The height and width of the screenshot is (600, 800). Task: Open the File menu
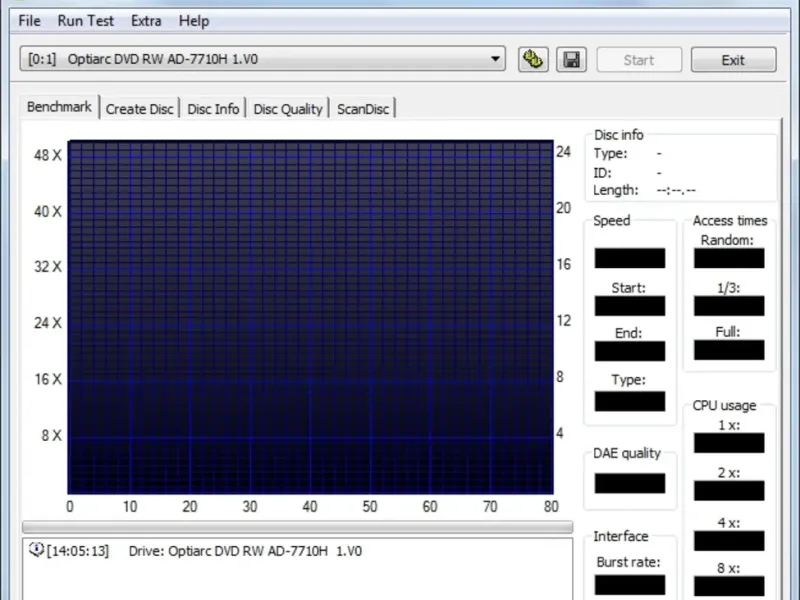[x=29, y=21]
